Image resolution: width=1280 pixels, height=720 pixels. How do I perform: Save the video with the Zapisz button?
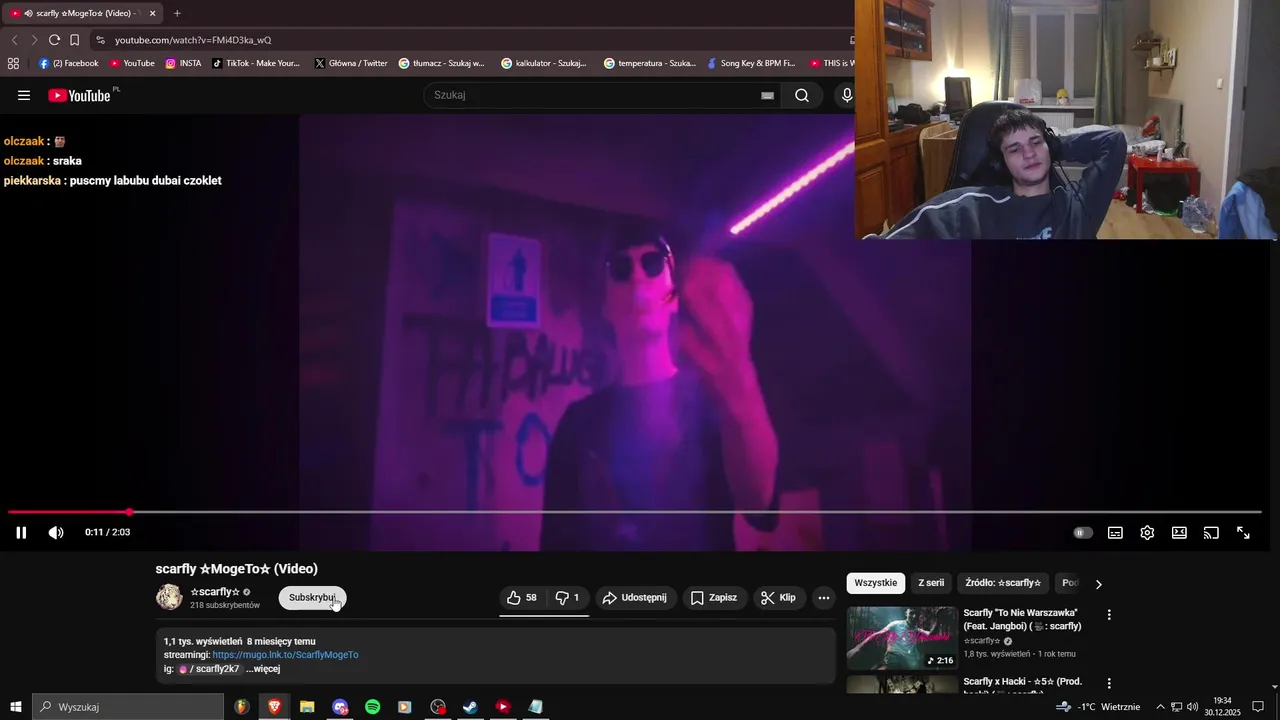(714, 597)
